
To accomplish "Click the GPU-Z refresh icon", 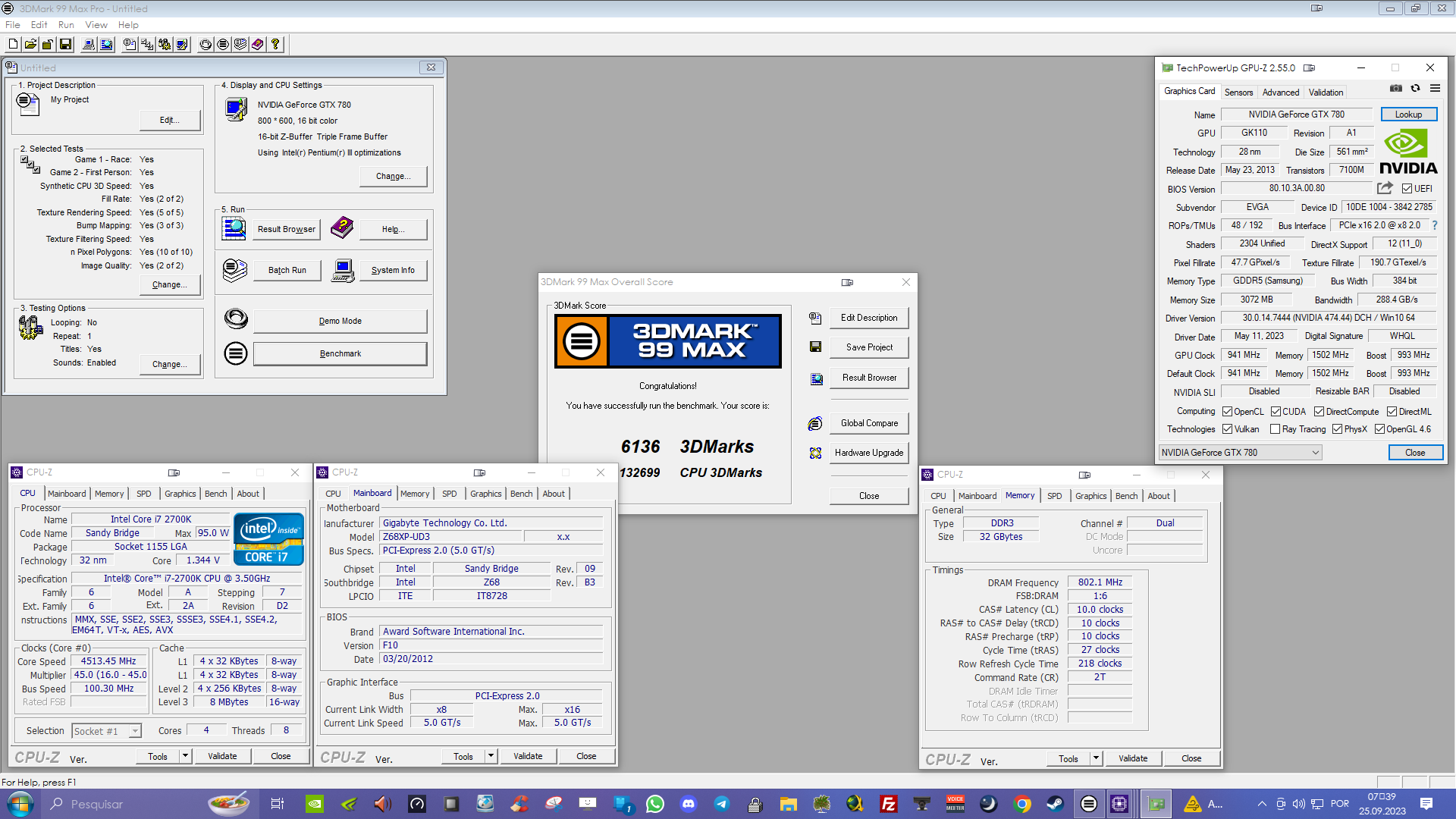I will pyautogui.click(x=1415, y=89).
